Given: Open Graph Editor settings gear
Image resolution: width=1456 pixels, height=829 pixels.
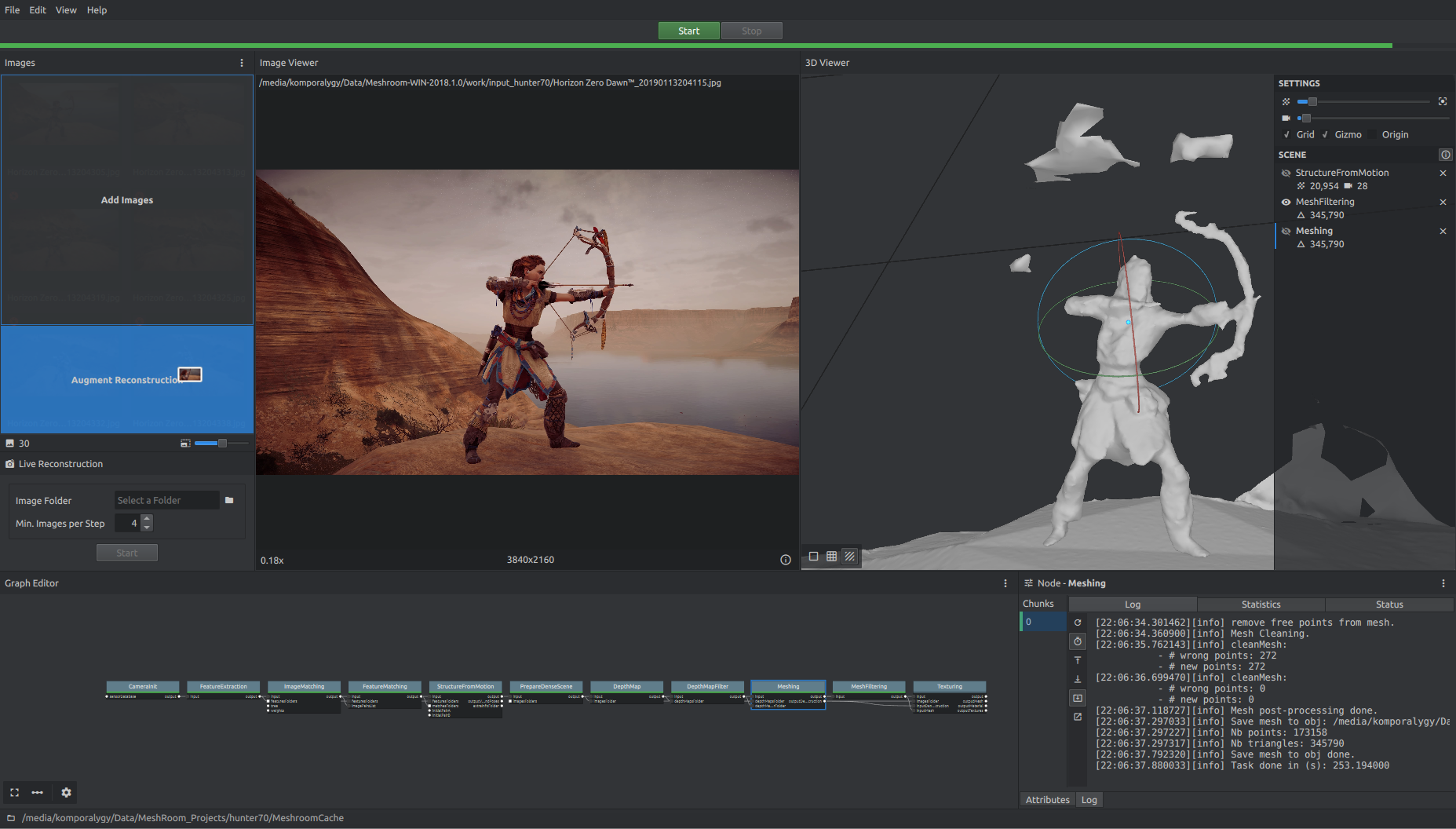Looking at the screenshot, I should tap(66, 793).
